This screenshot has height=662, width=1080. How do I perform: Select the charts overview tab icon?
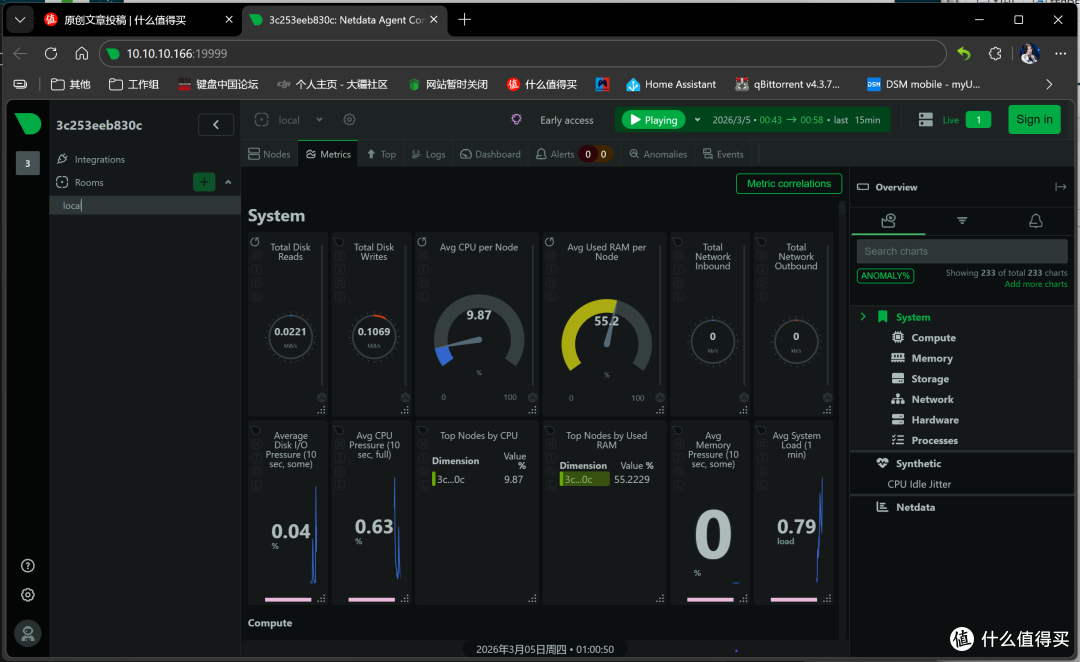point(889,220)
